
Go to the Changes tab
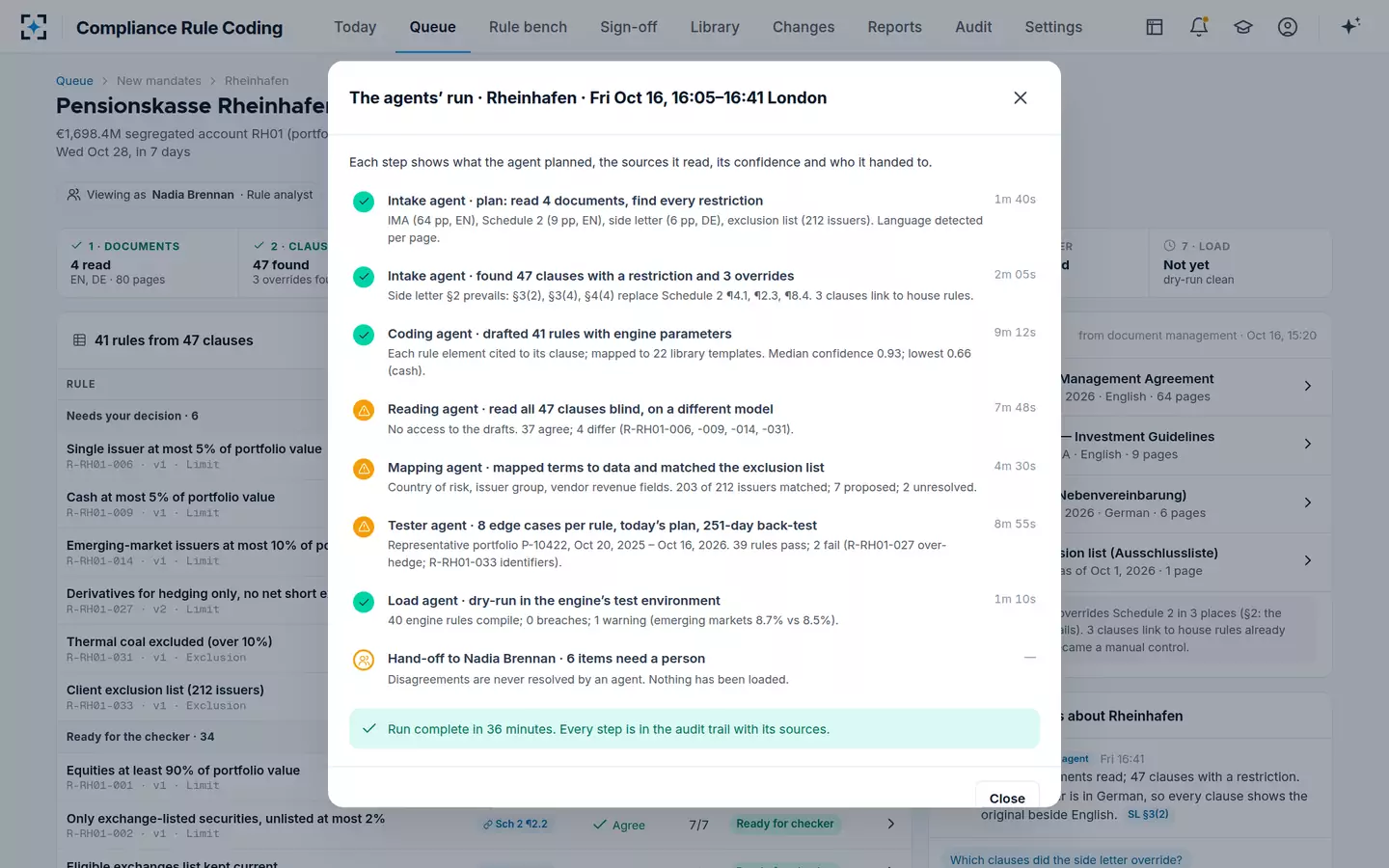point(803,27)
